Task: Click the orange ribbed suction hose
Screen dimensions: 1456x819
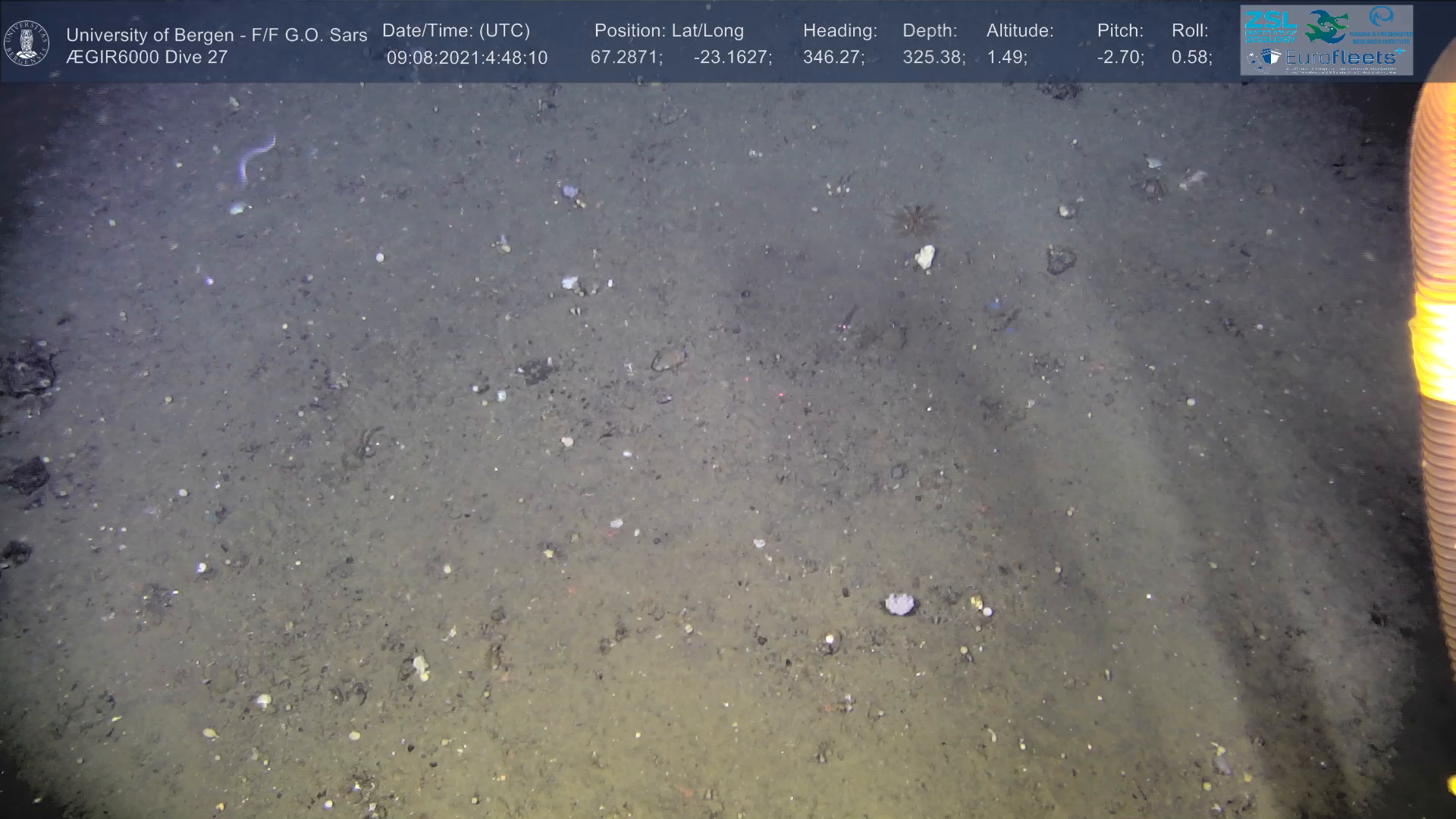Action: click(1432, 341)
